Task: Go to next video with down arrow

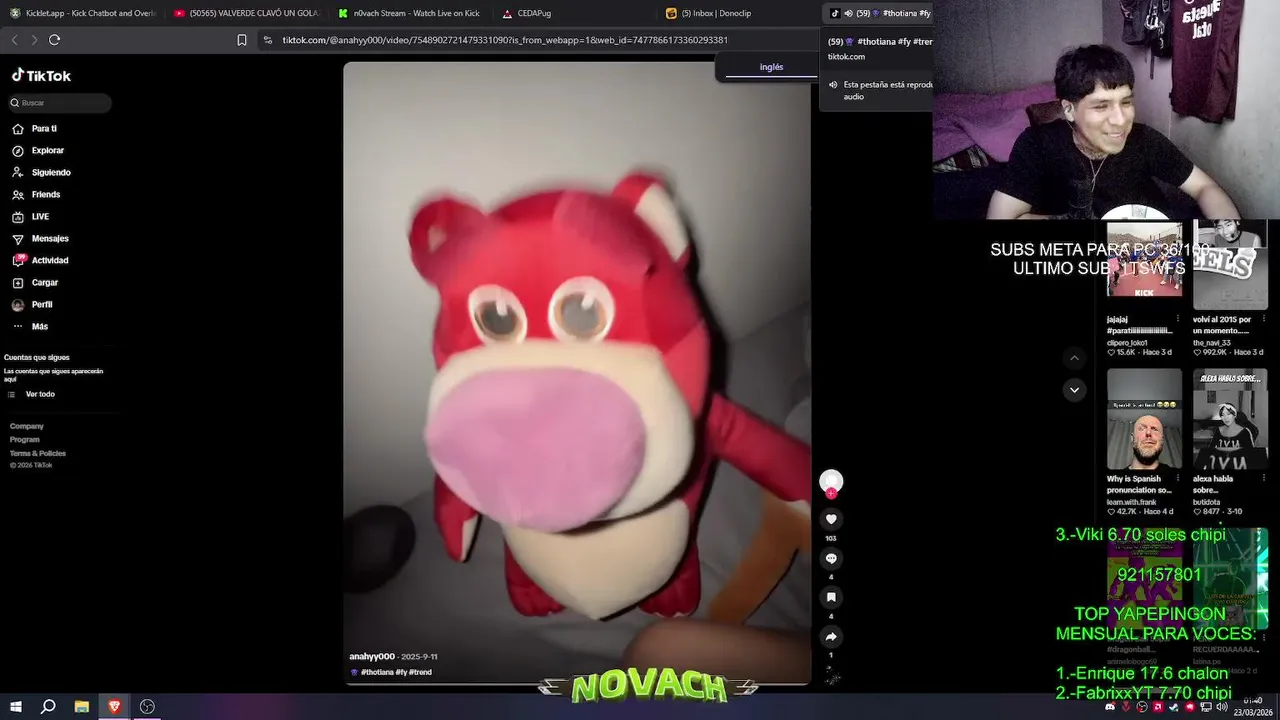Action: click(1074, 390)
